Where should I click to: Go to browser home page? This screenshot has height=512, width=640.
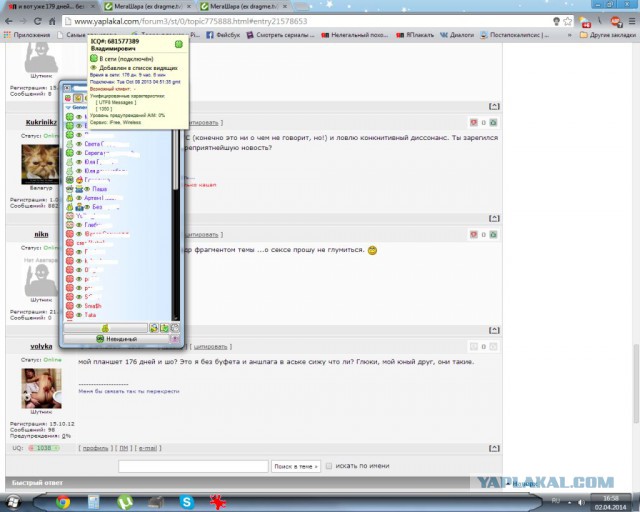click(x=52, y=21)
